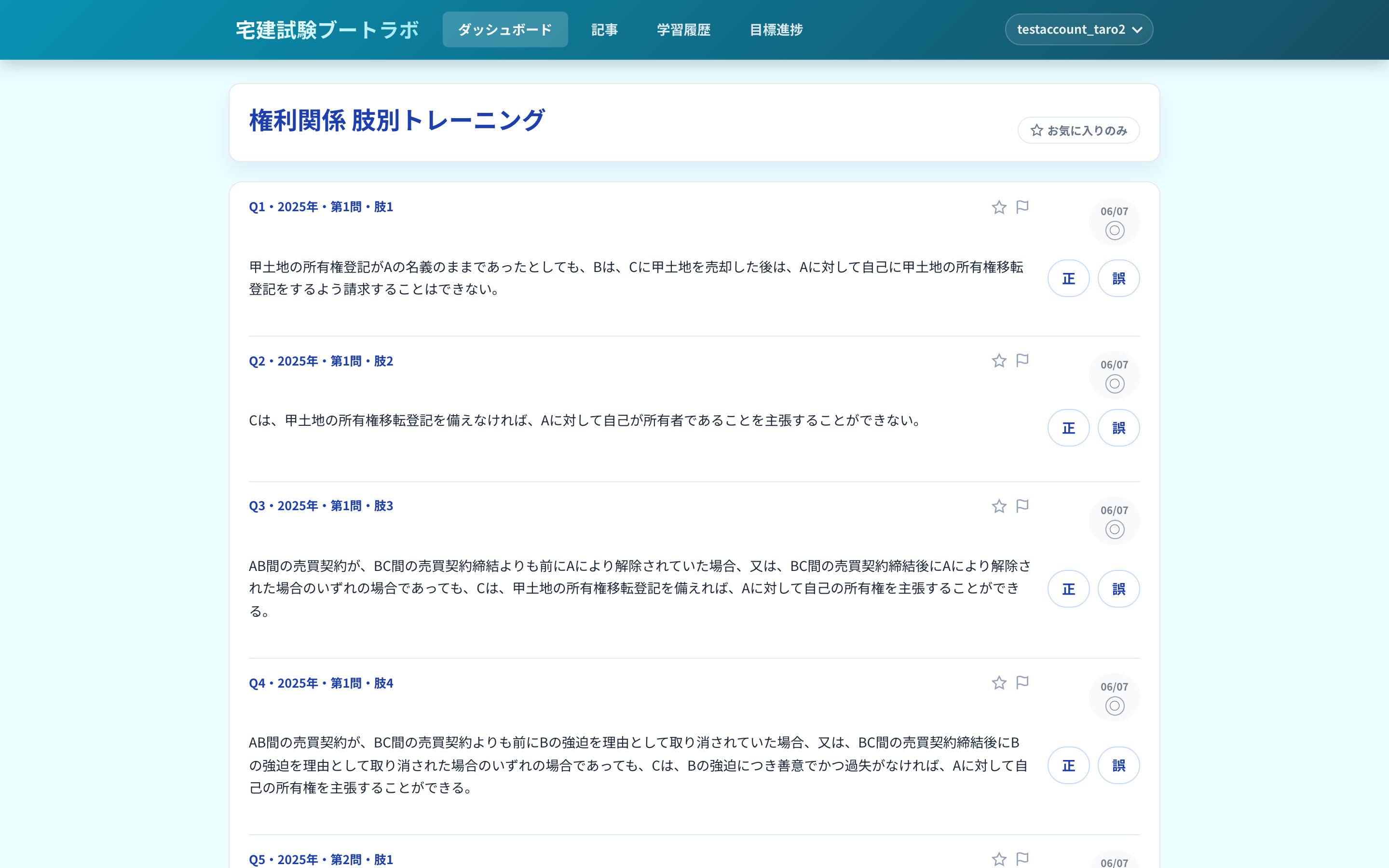Screen dimensions: 1389x868
Task: Star question Q5 2025年 第2問 肢1
Action: [x=999, y=859]
